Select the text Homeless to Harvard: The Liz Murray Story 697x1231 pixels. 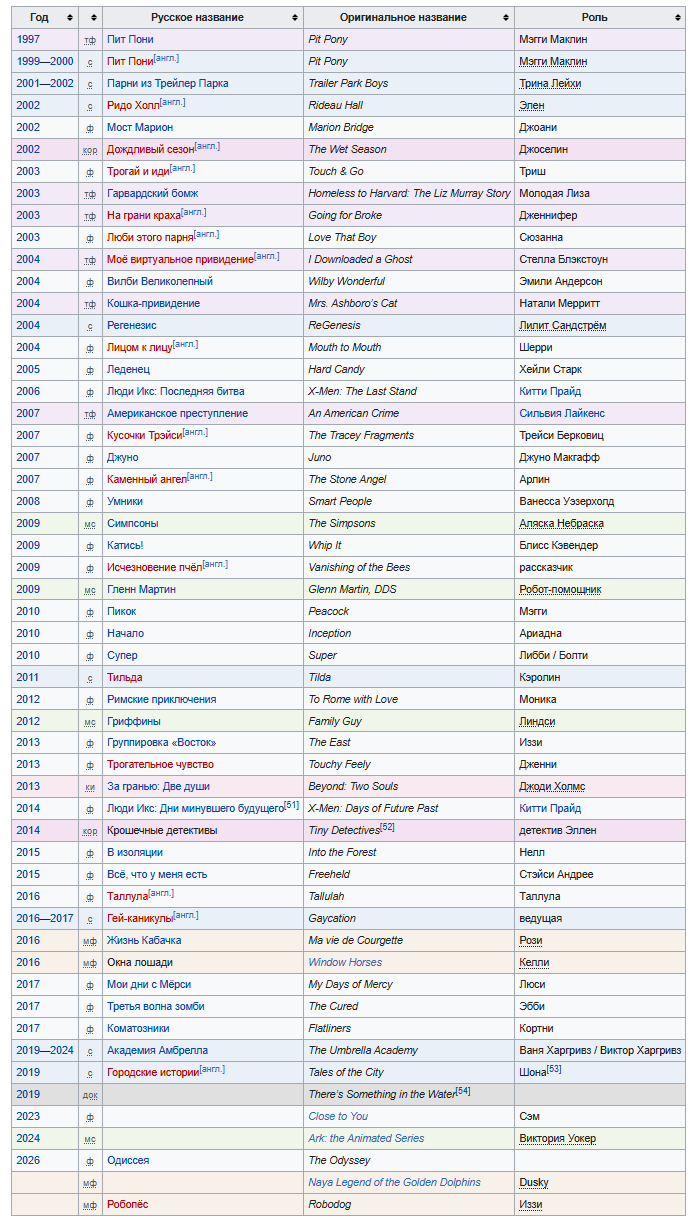(x=409, y=194)
